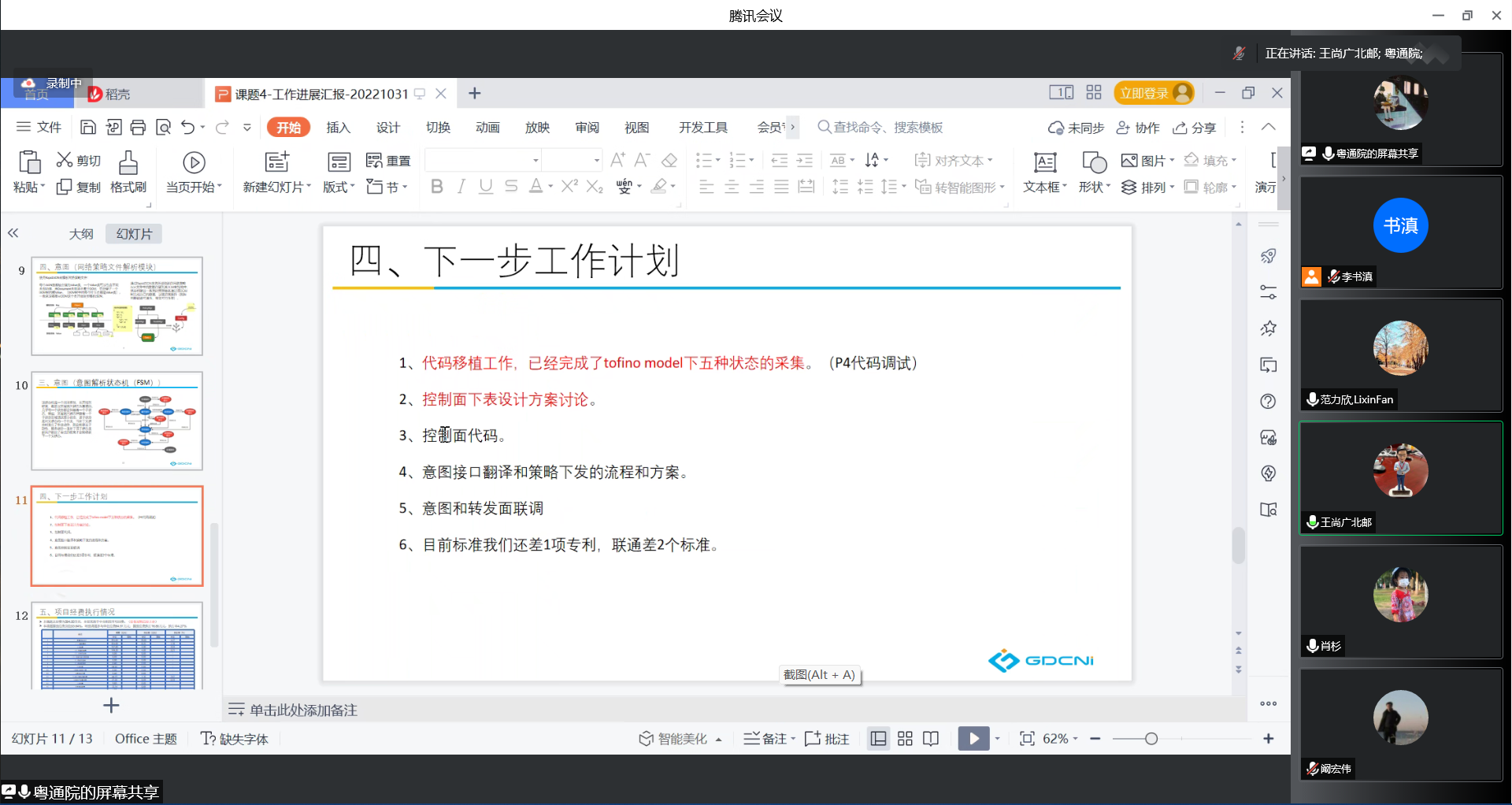1512x805 pixels.
Task: Click the 排列 arrange layers icon
Action: pos(1129,187)
